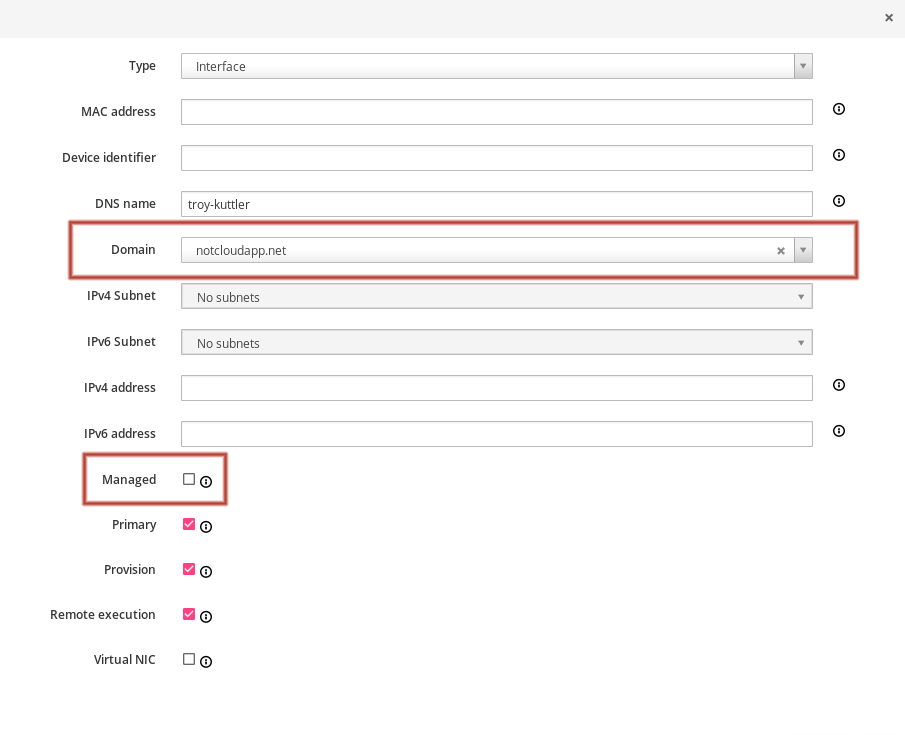Uncheck the Primary checkbox
The width and height of the screenshot is (905, 735).
(189, 524)
